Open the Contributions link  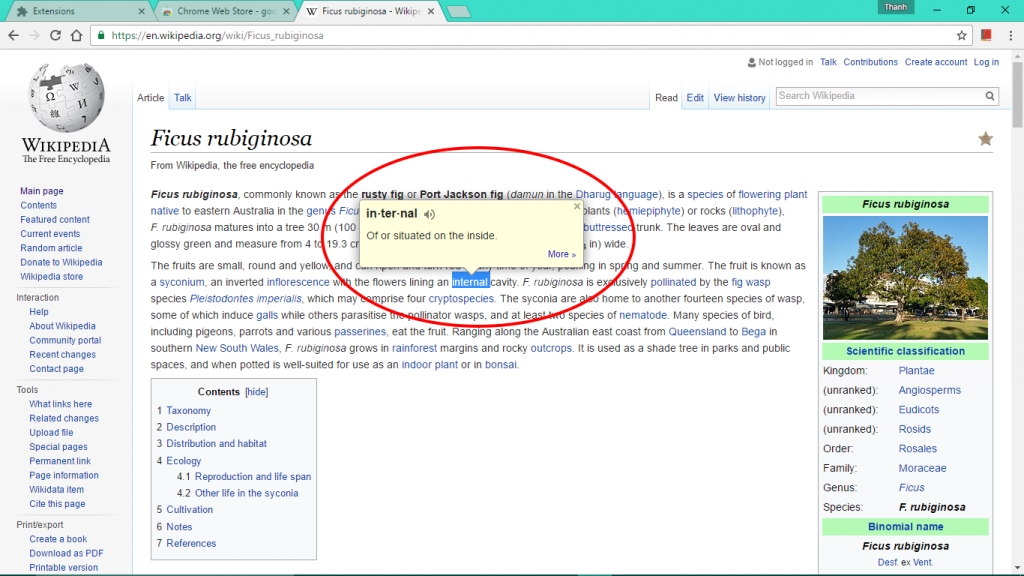pos(871,62)
